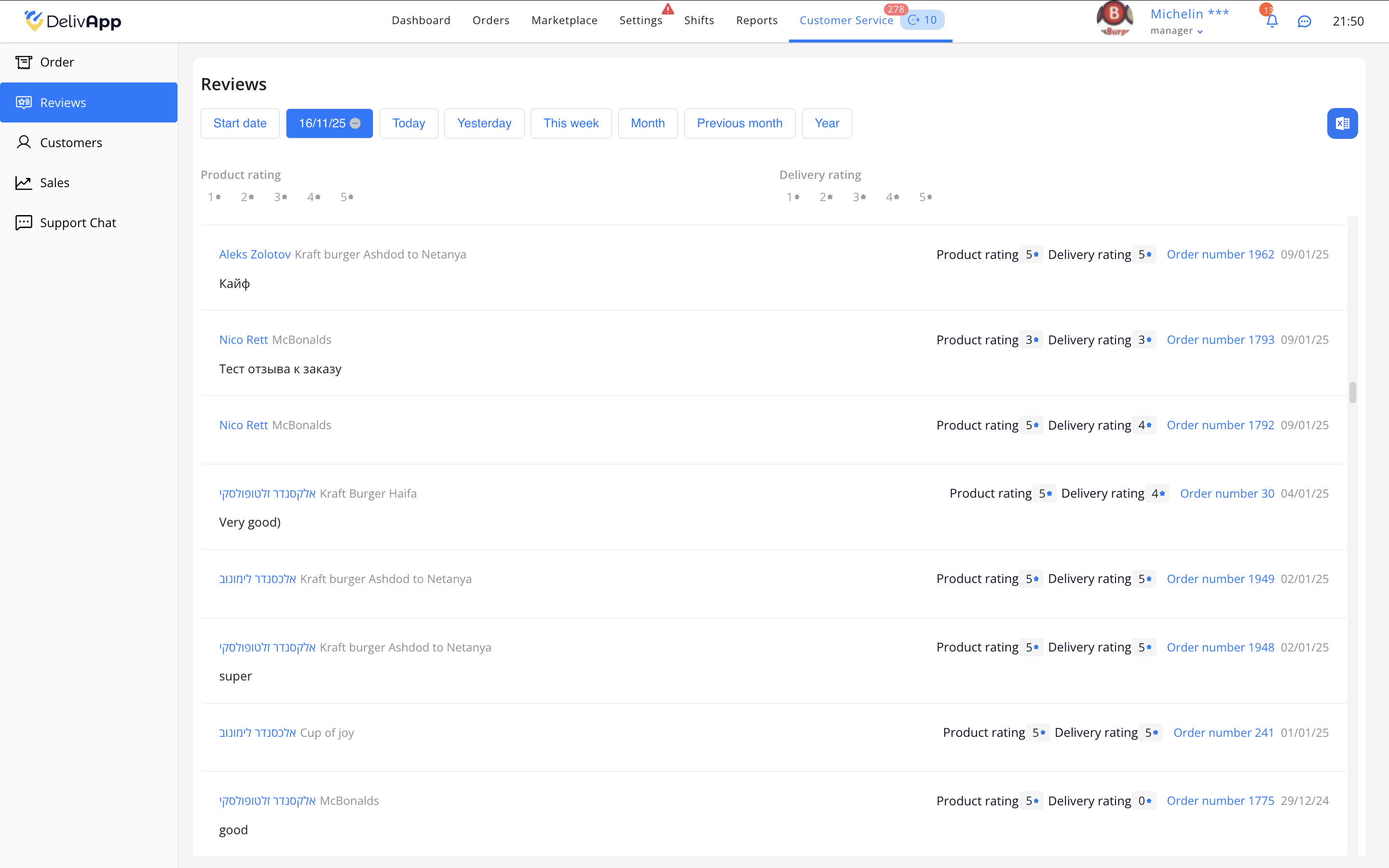Click the Settings warning alert icon
The width and height of the screenshot is (1389, 868).
point(667,9)
